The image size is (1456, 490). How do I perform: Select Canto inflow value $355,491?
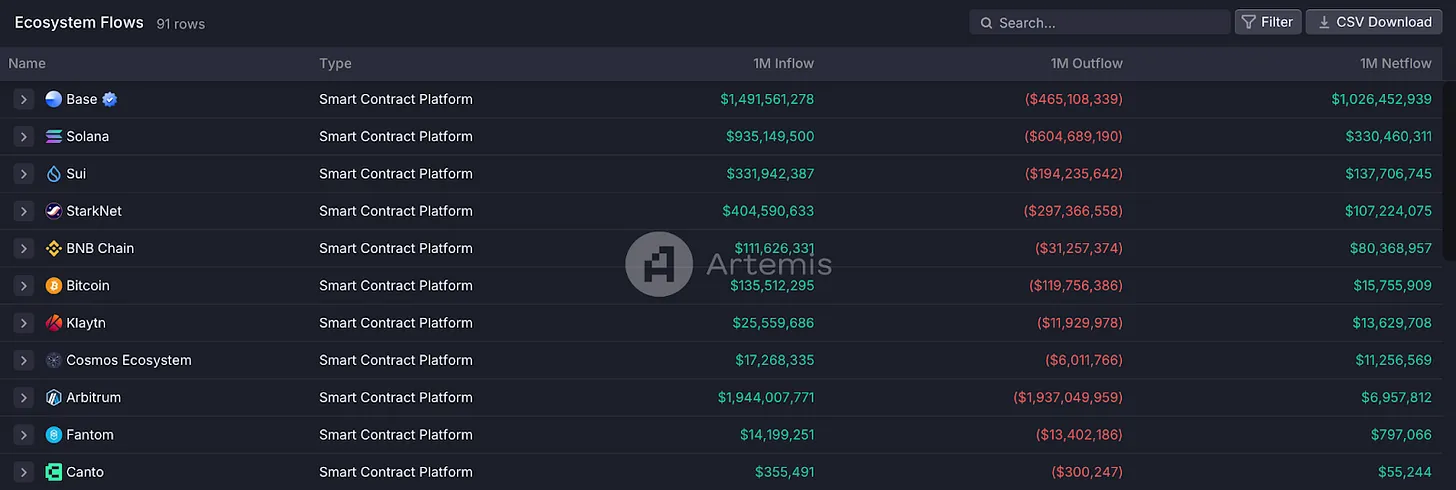click(x=785, y=472)
